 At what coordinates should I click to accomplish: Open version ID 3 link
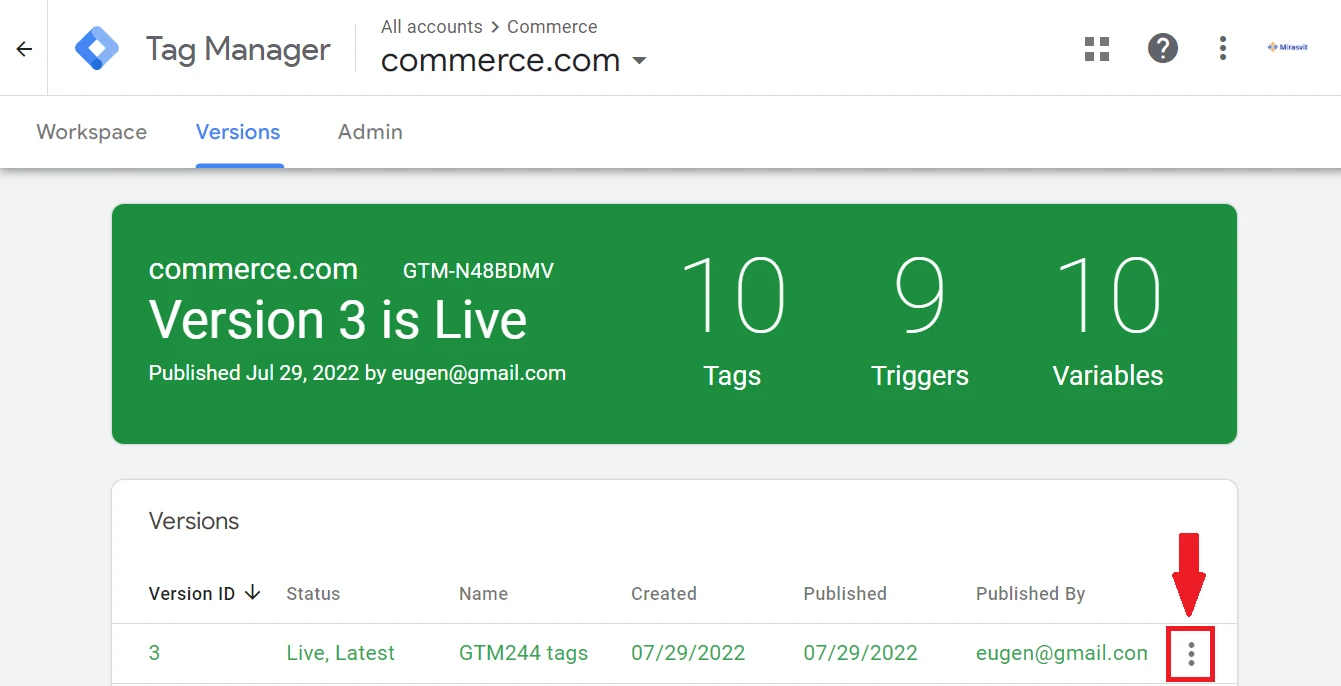point(154,653)
